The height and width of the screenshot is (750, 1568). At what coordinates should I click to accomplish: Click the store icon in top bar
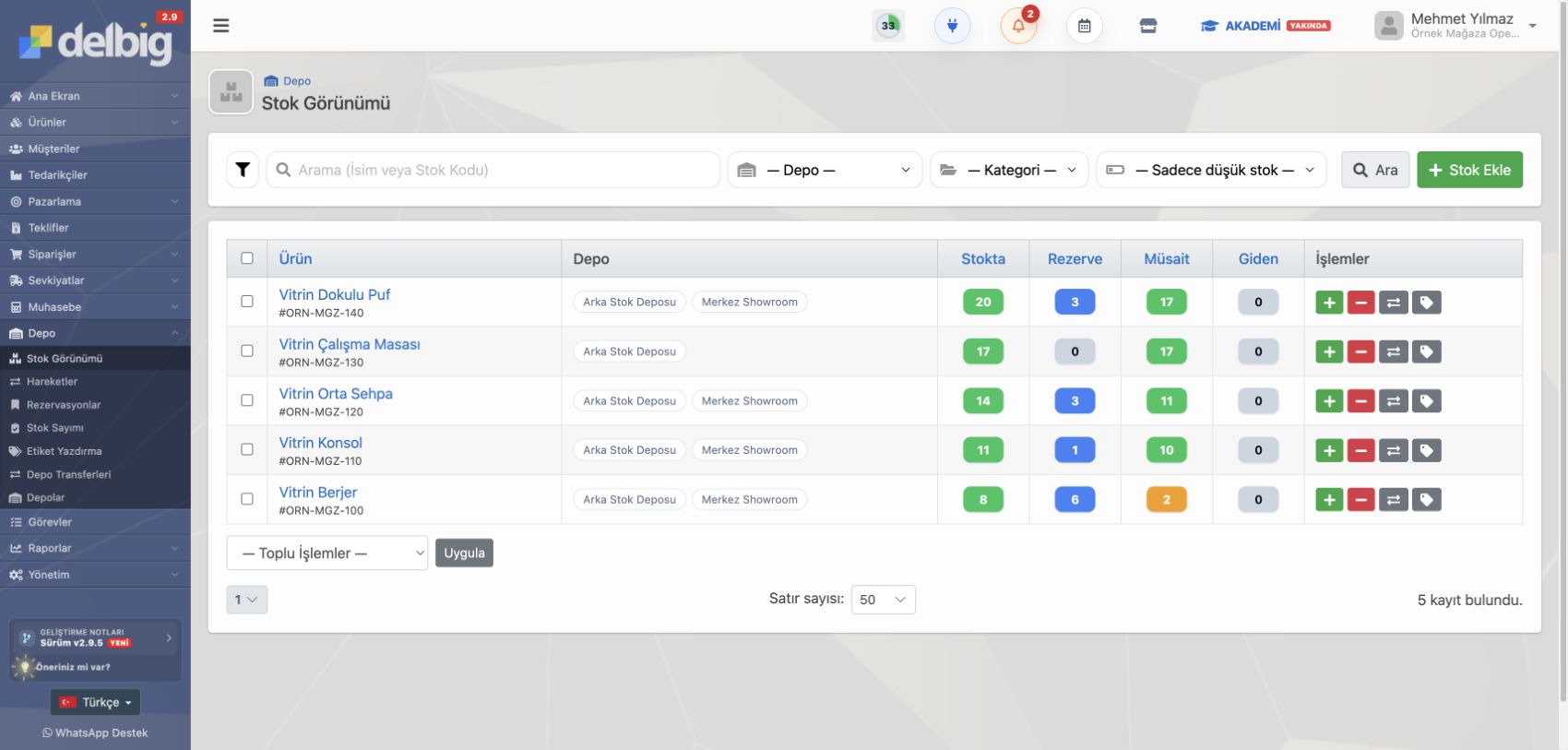pos(1148,26)
